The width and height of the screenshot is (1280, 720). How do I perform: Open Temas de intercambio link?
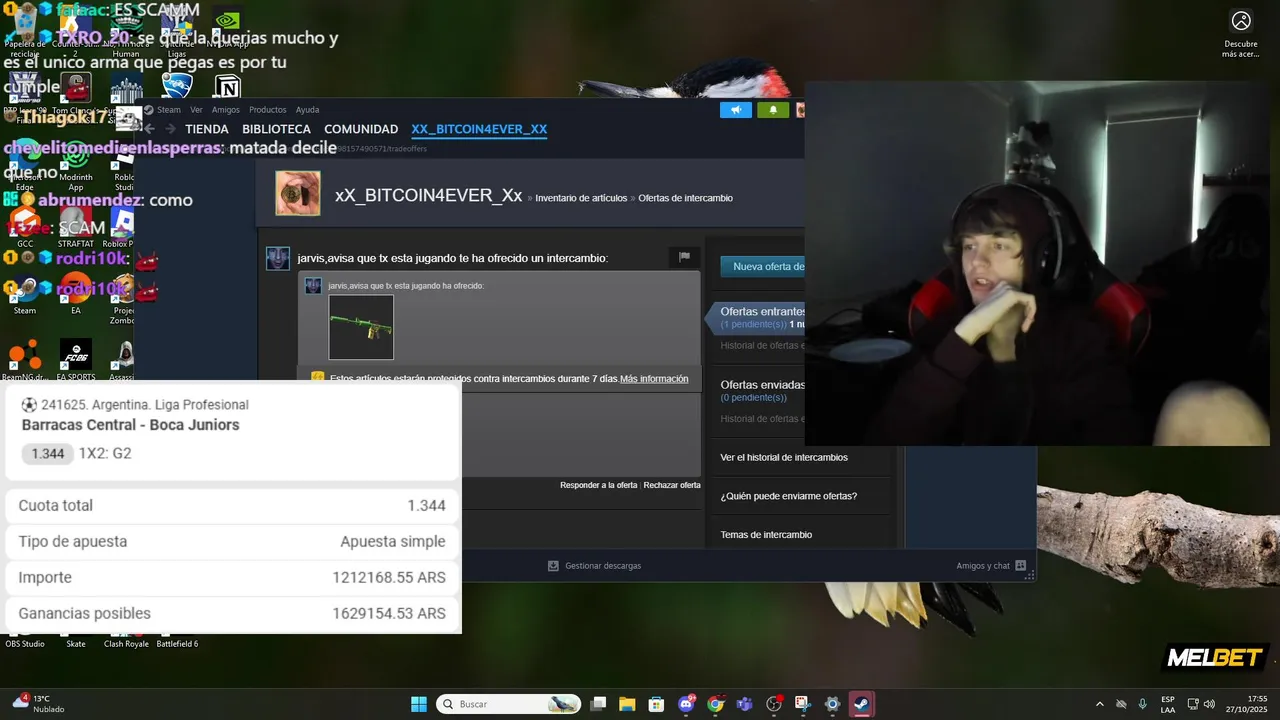coord(766,535)
